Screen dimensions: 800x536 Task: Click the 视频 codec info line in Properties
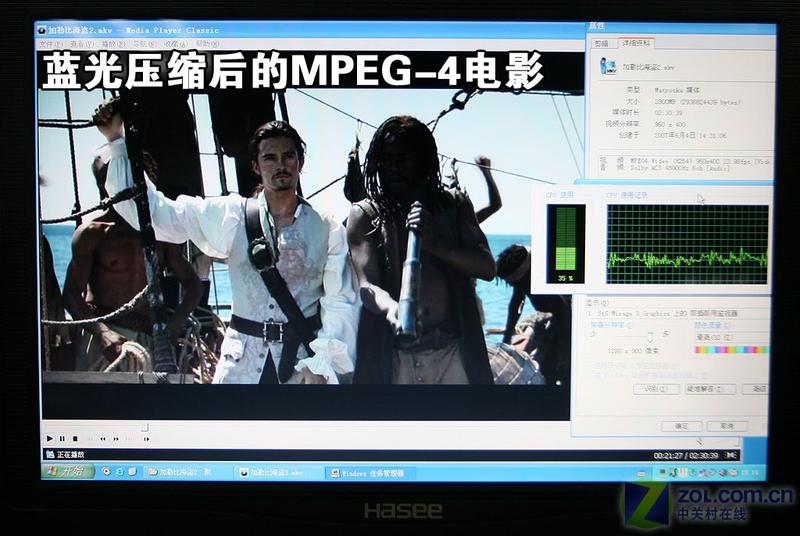(x=685, y=160)
